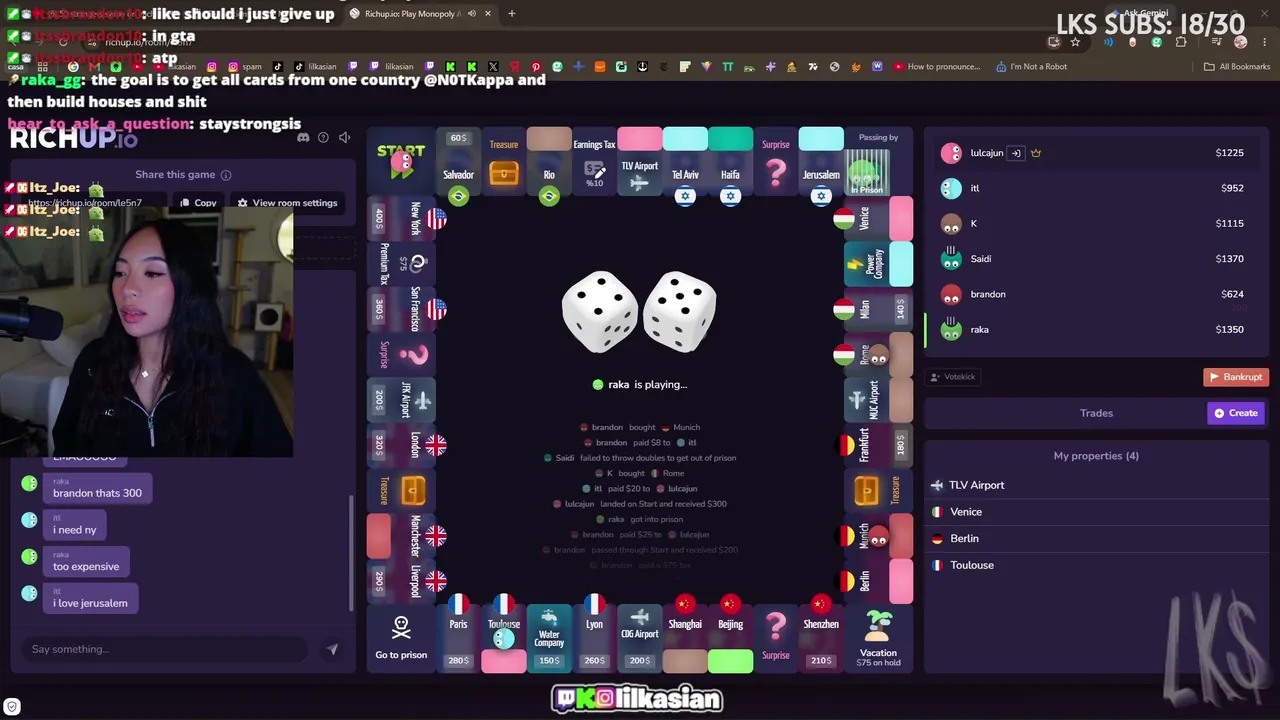Screen dimensions: 1280x720
Task: Open Toulouse in My properties
Action: pos(1095,565)
